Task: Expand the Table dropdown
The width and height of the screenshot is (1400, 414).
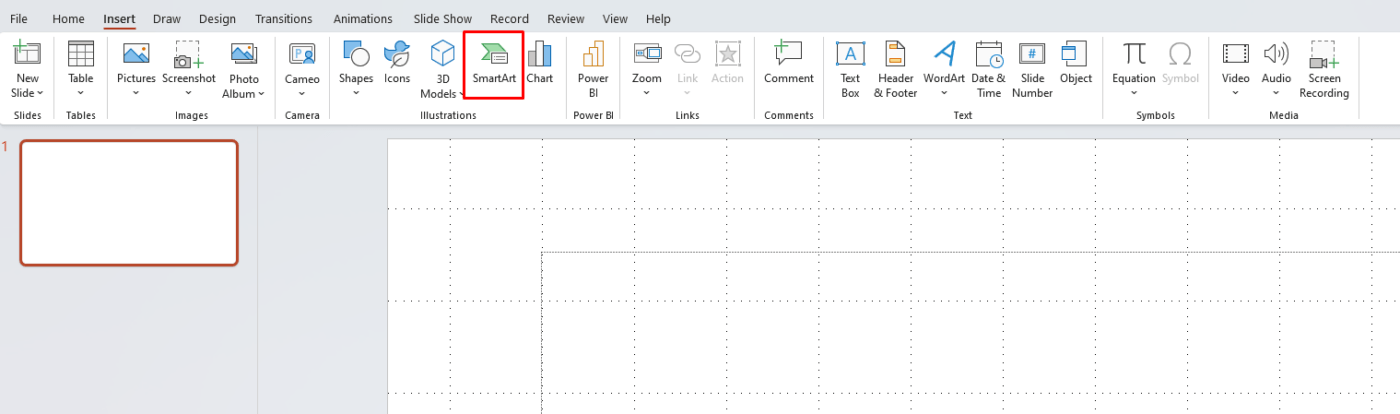Action: (81, 93)
